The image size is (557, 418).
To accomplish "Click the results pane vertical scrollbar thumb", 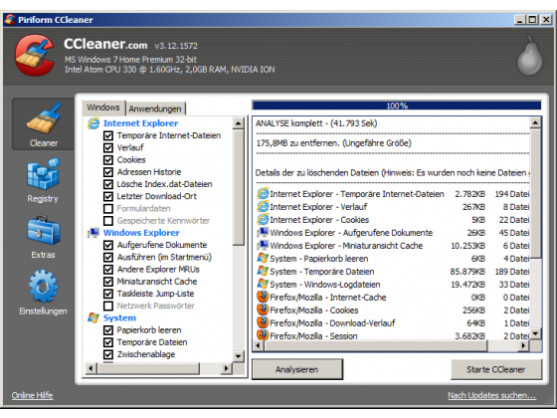I will [535, 194].
